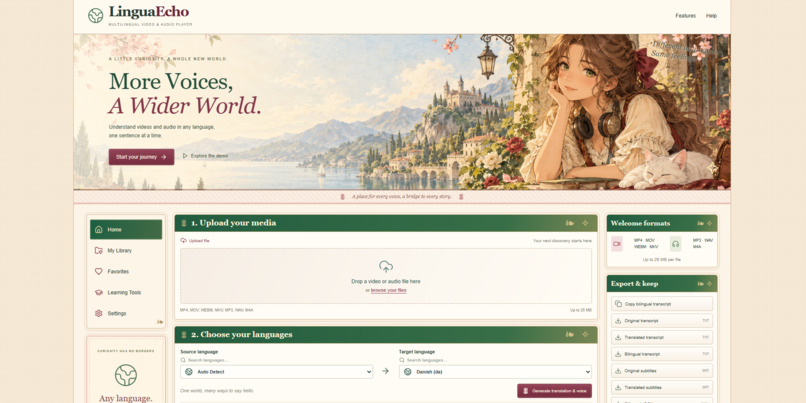Click the 'Your next discovery starts here' text

tap(562, 241)
